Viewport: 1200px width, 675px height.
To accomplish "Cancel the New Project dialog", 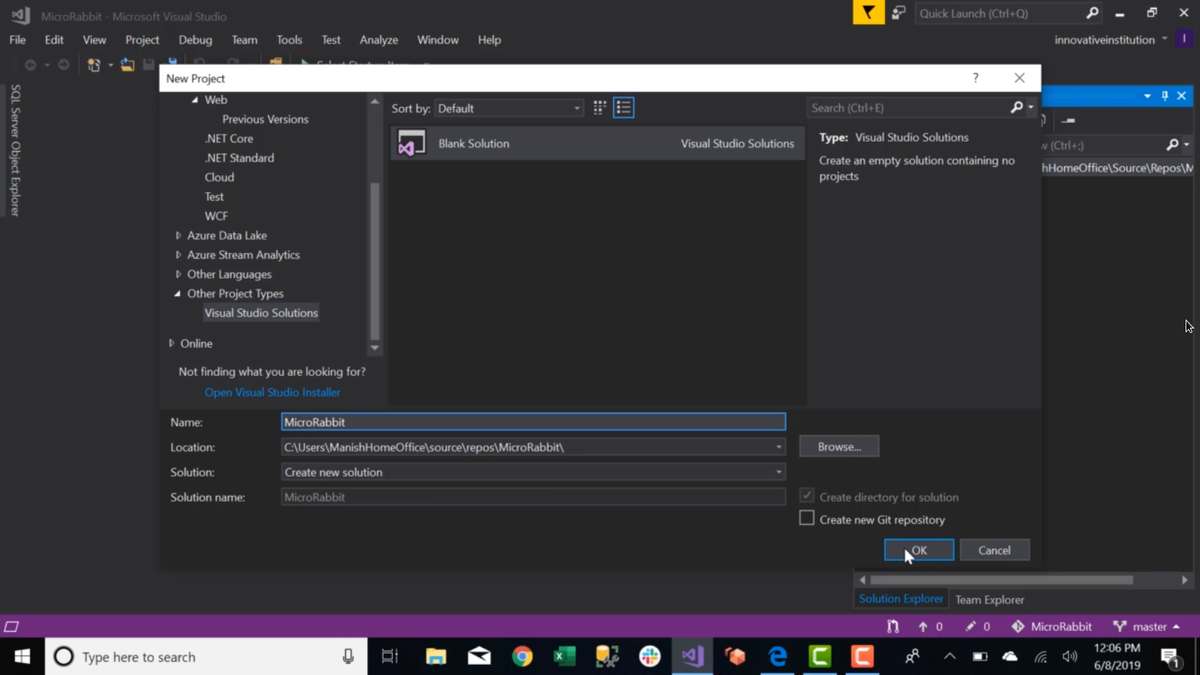I will pos(994,550).
